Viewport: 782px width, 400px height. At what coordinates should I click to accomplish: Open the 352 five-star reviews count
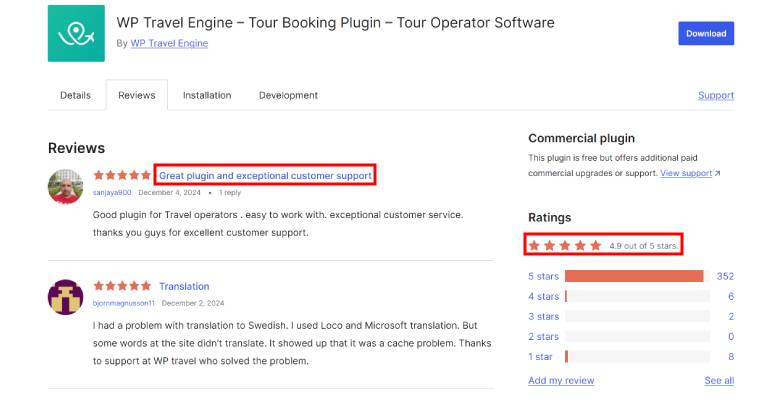point(725,276)
